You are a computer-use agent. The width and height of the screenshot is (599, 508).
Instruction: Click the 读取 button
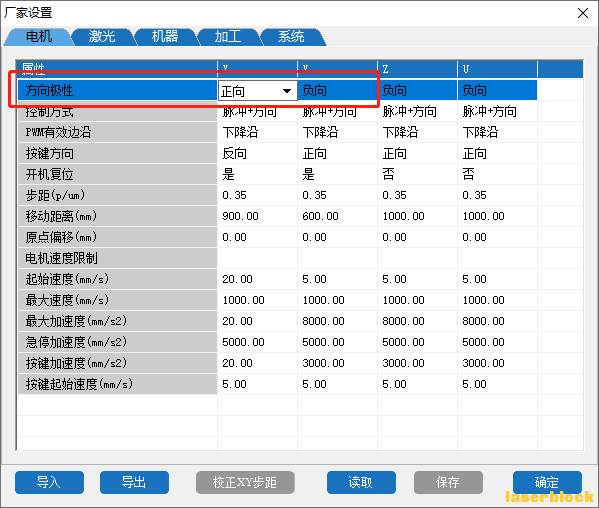point(361,482)
